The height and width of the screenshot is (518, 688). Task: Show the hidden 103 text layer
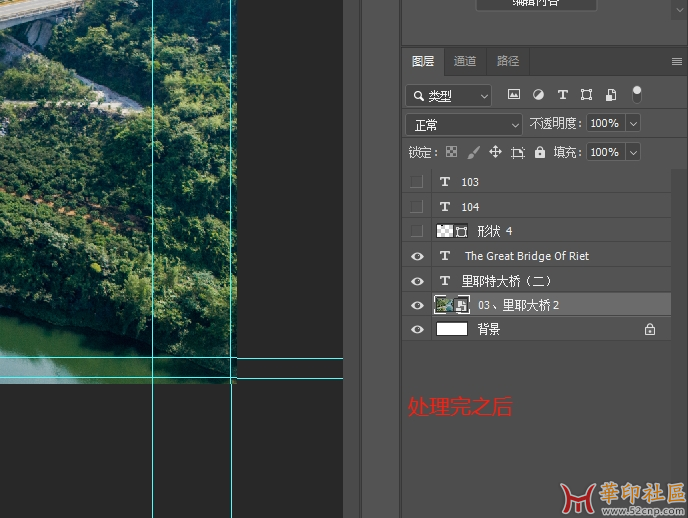417,182
